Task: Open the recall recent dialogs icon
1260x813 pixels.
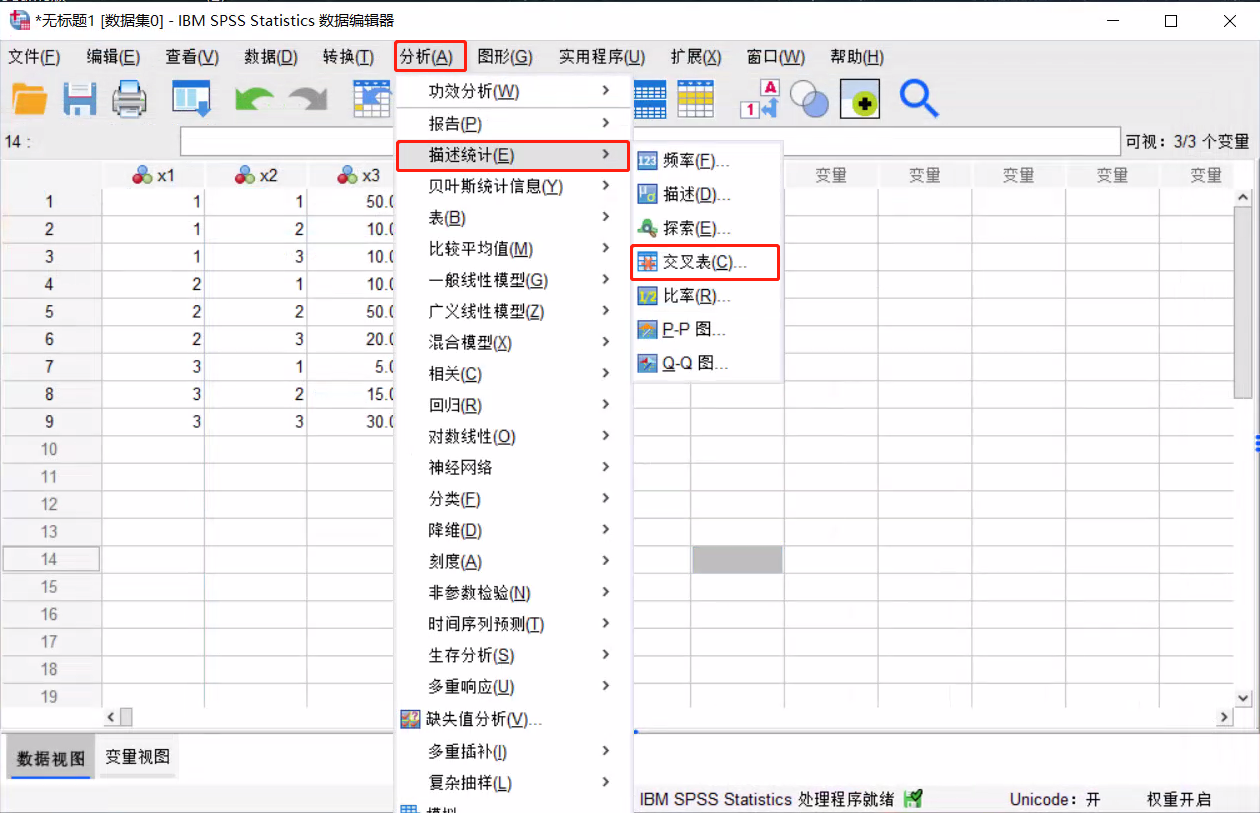Action: click(x=191, y=98)
